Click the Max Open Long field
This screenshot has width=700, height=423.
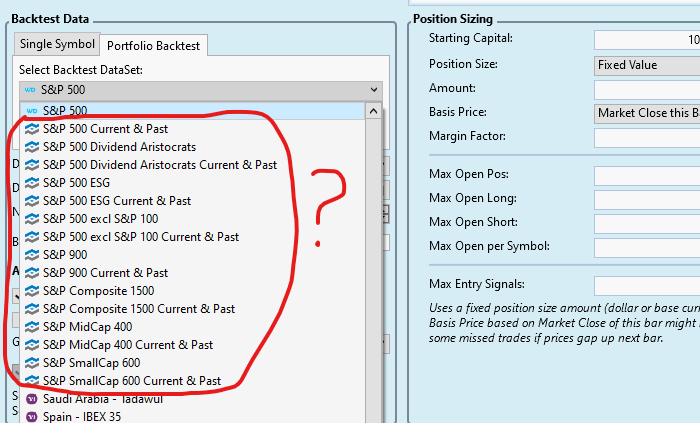coord(647,199)
